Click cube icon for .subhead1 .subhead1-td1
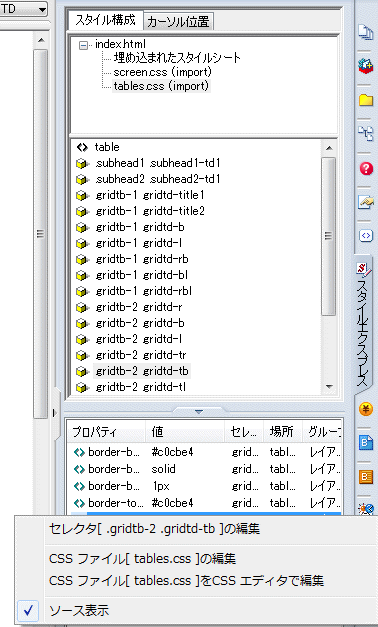 point(82,164)
